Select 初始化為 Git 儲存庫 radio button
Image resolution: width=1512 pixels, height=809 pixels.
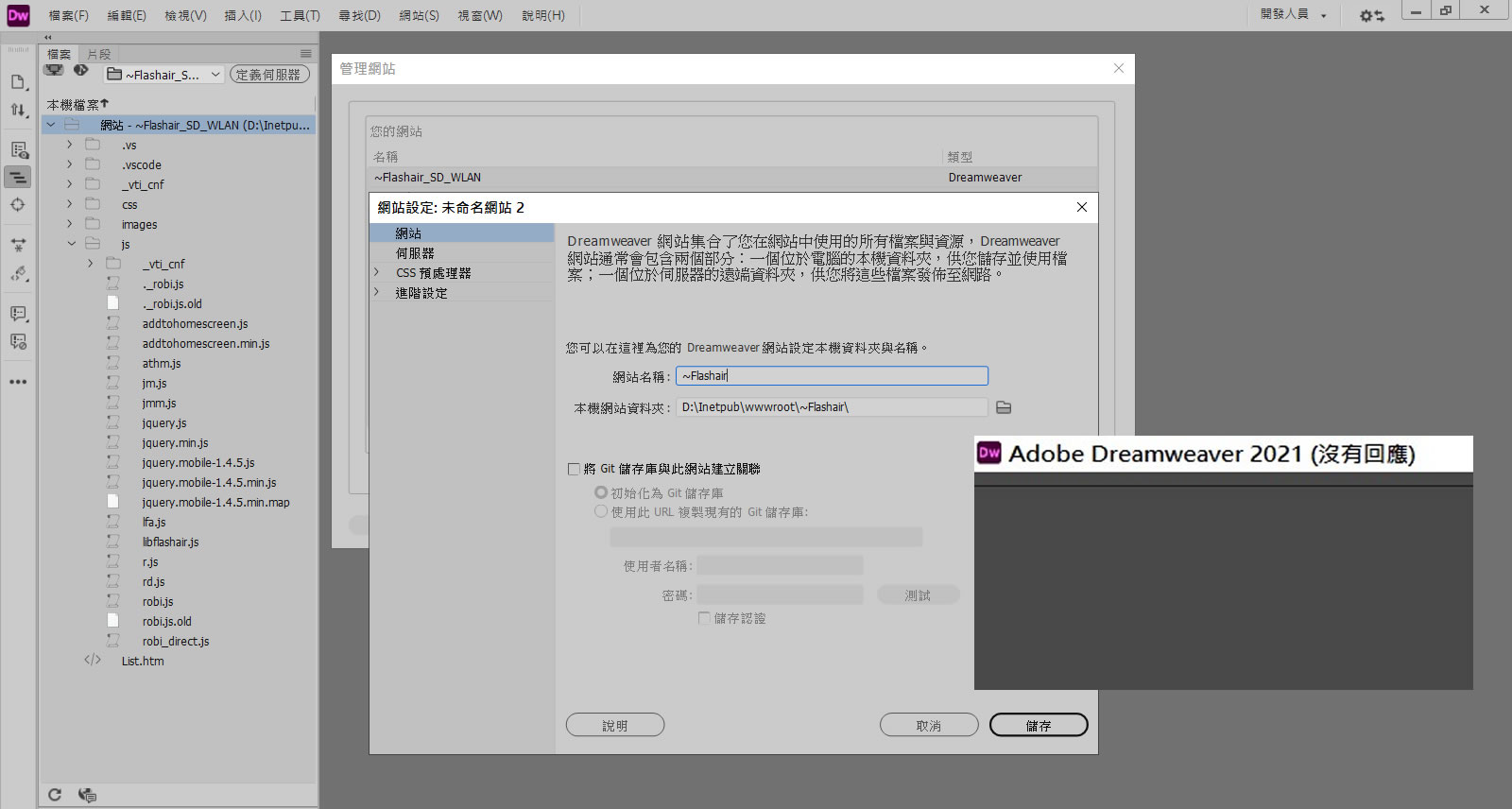click(x=601, y=492)
